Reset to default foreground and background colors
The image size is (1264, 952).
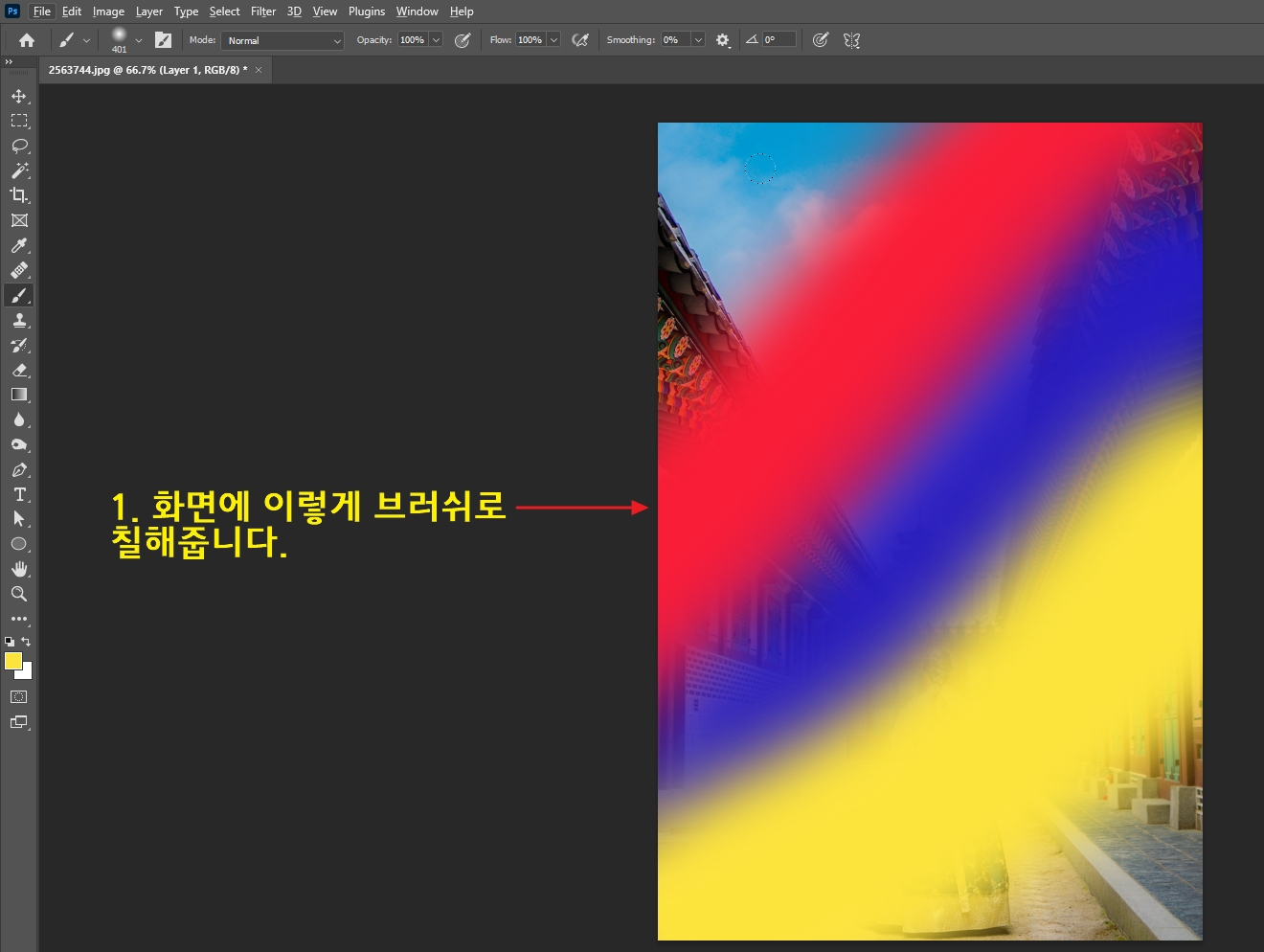click(x=10, y=642)
